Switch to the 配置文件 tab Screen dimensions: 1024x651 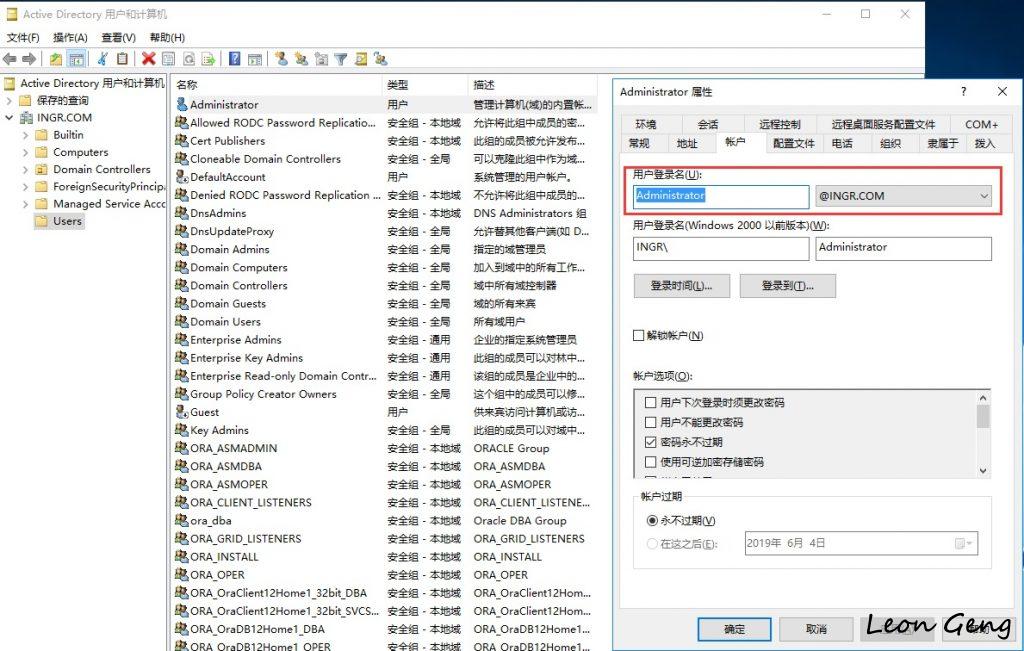pos(793,143)
